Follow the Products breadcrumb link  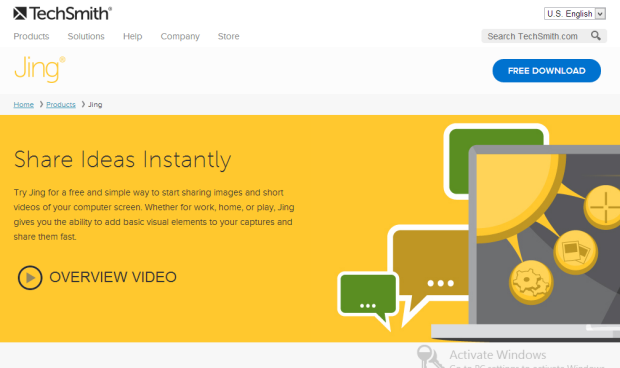coord(61,104)
